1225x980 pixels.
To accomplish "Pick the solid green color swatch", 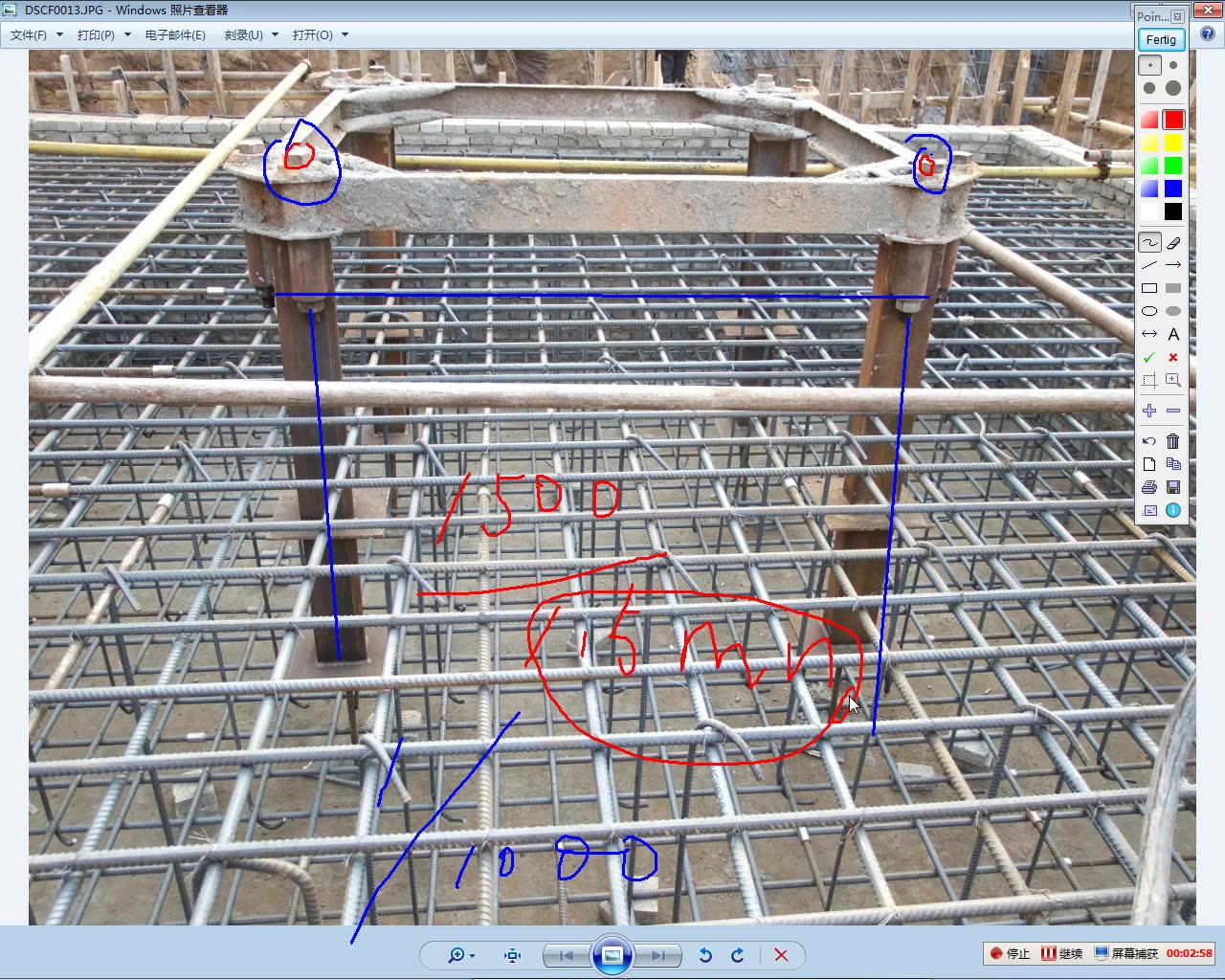I will pos(1173,166).
